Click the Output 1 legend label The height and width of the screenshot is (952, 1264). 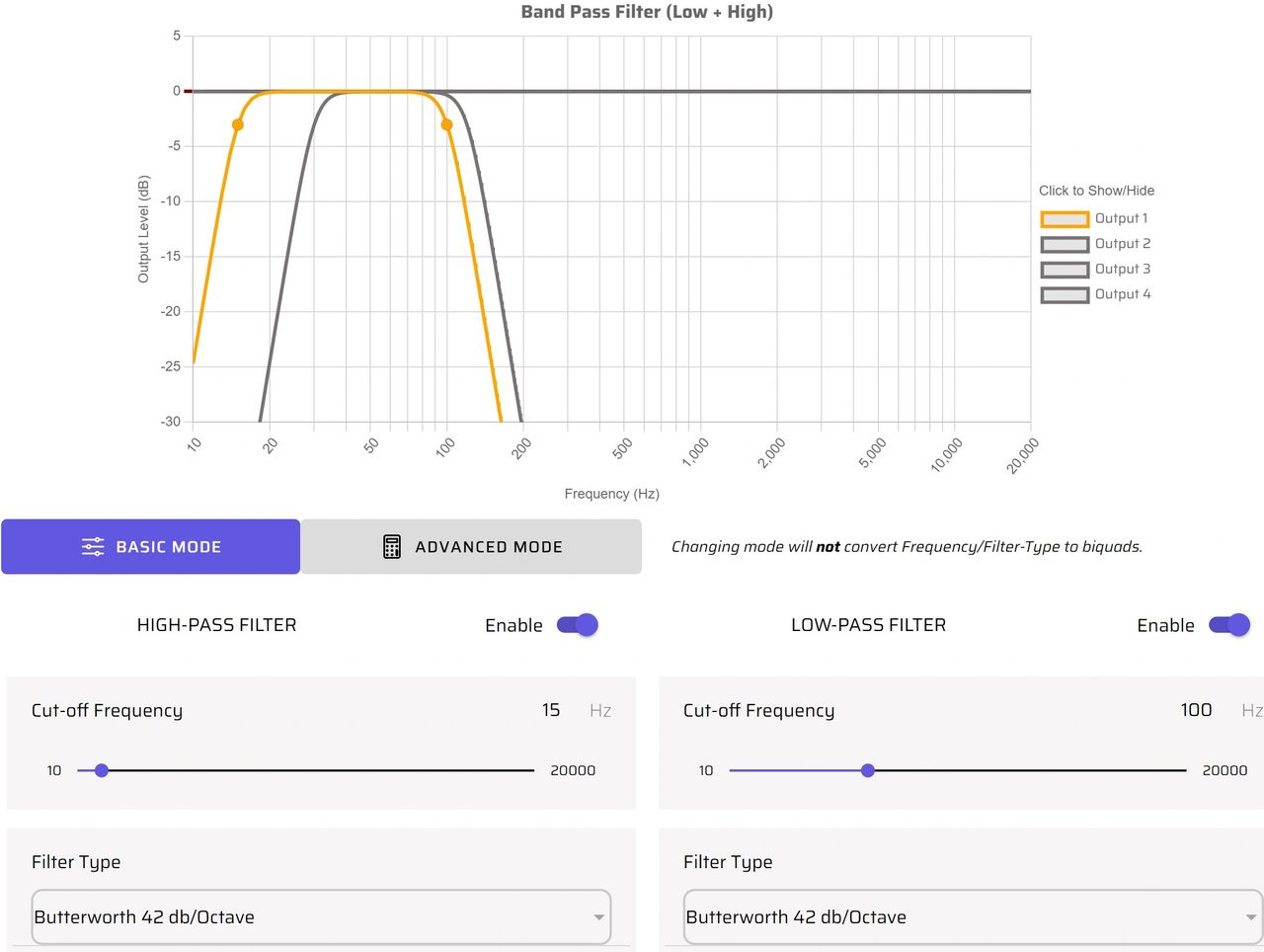click(1121, 219)
